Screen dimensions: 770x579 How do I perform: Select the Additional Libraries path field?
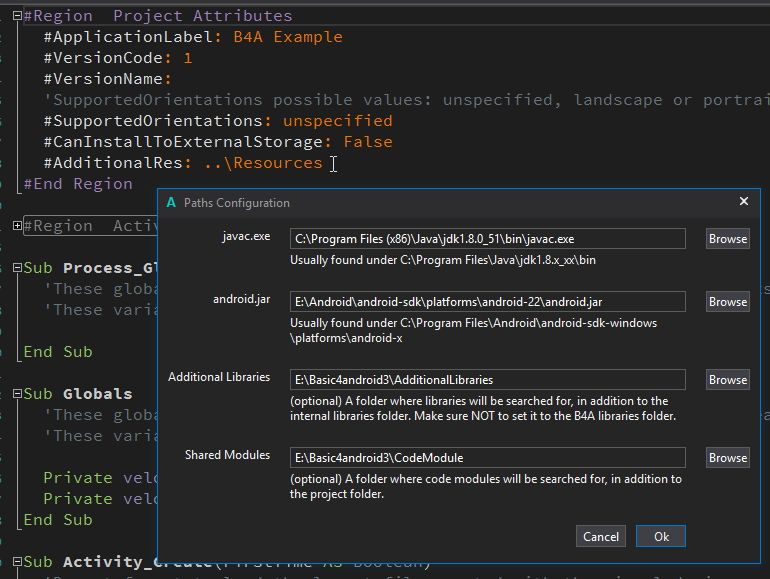[x=487, y=380]
